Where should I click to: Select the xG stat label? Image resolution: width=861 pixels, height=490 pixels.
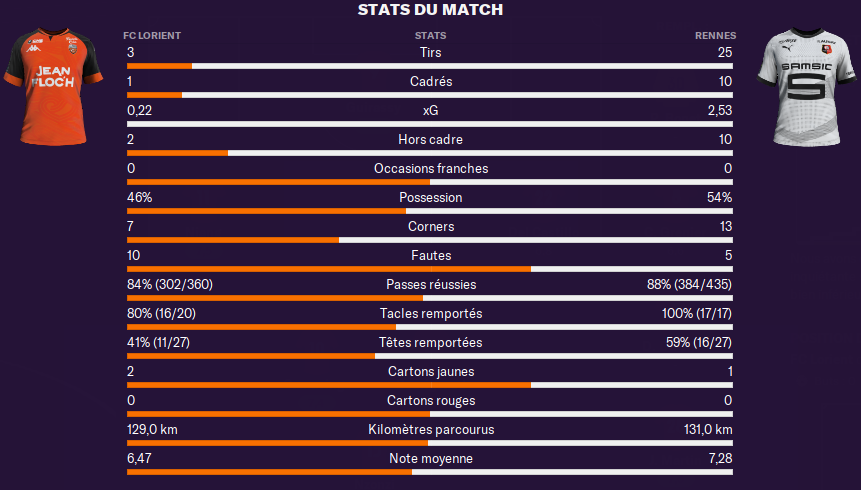(430, 110)
